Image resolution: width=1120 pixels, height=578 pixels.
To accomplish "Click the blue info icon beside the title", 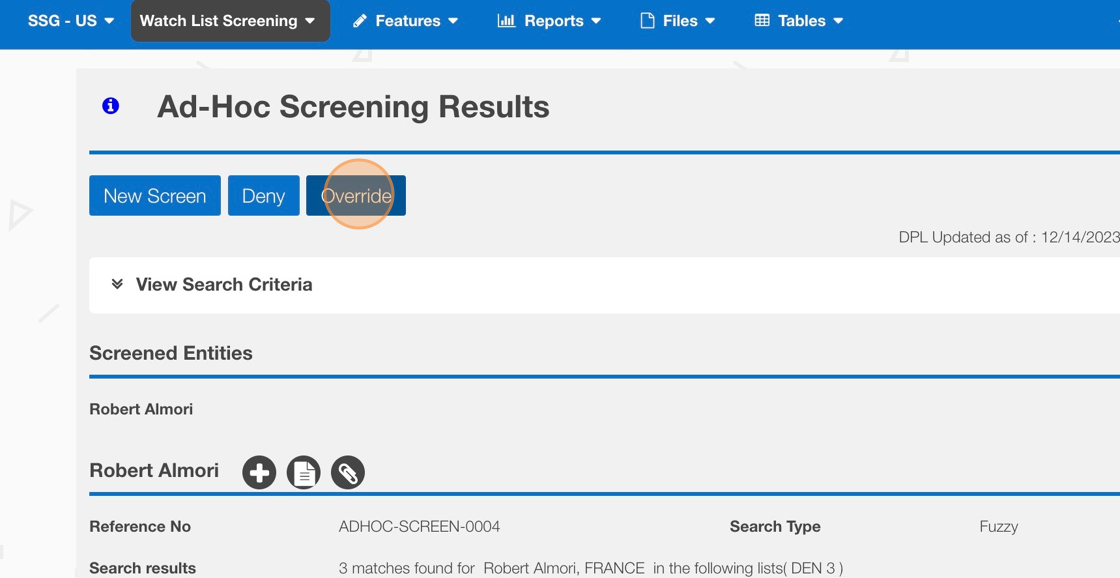I will (111, 106).
